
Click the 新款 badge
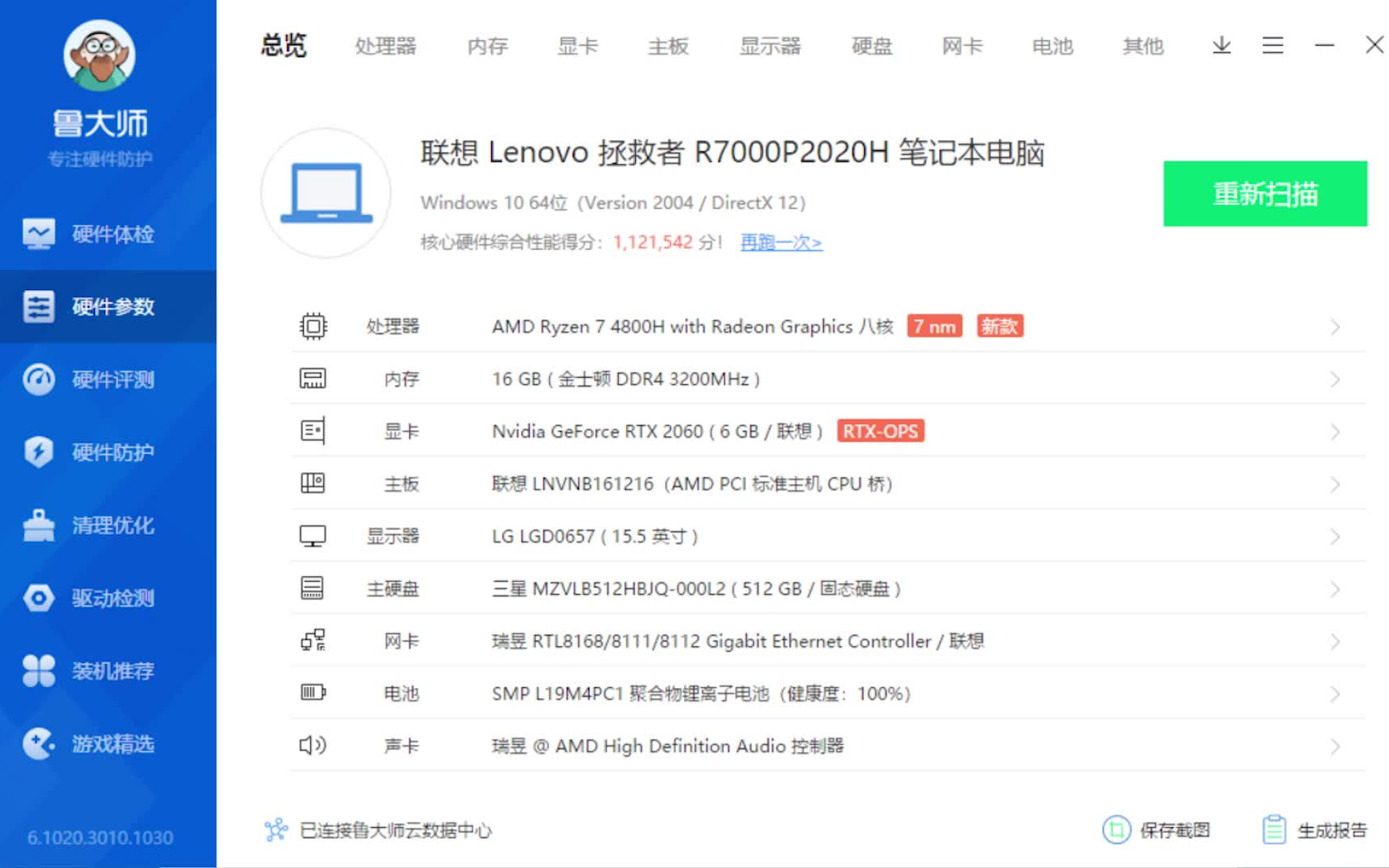(x=999, y=326)
